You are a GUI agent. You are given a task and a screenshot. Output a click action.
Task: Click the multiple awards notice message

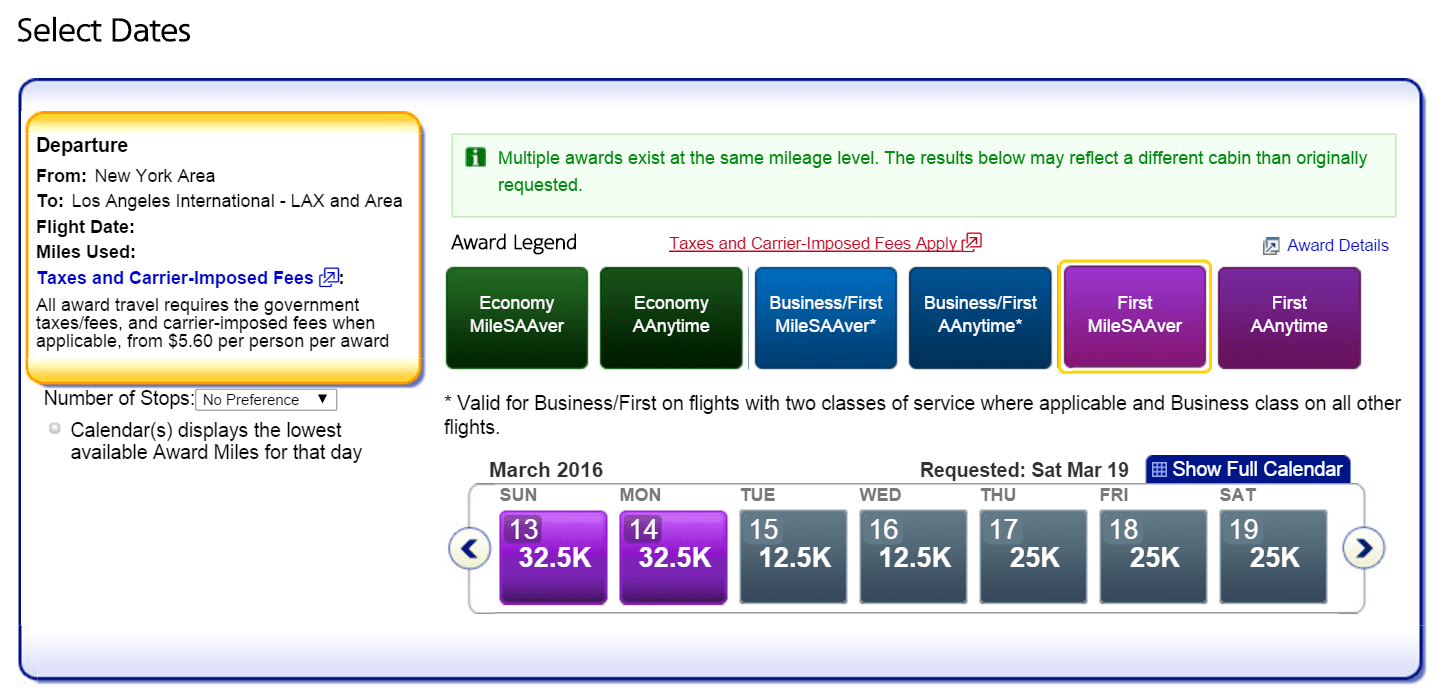(932, 171)
